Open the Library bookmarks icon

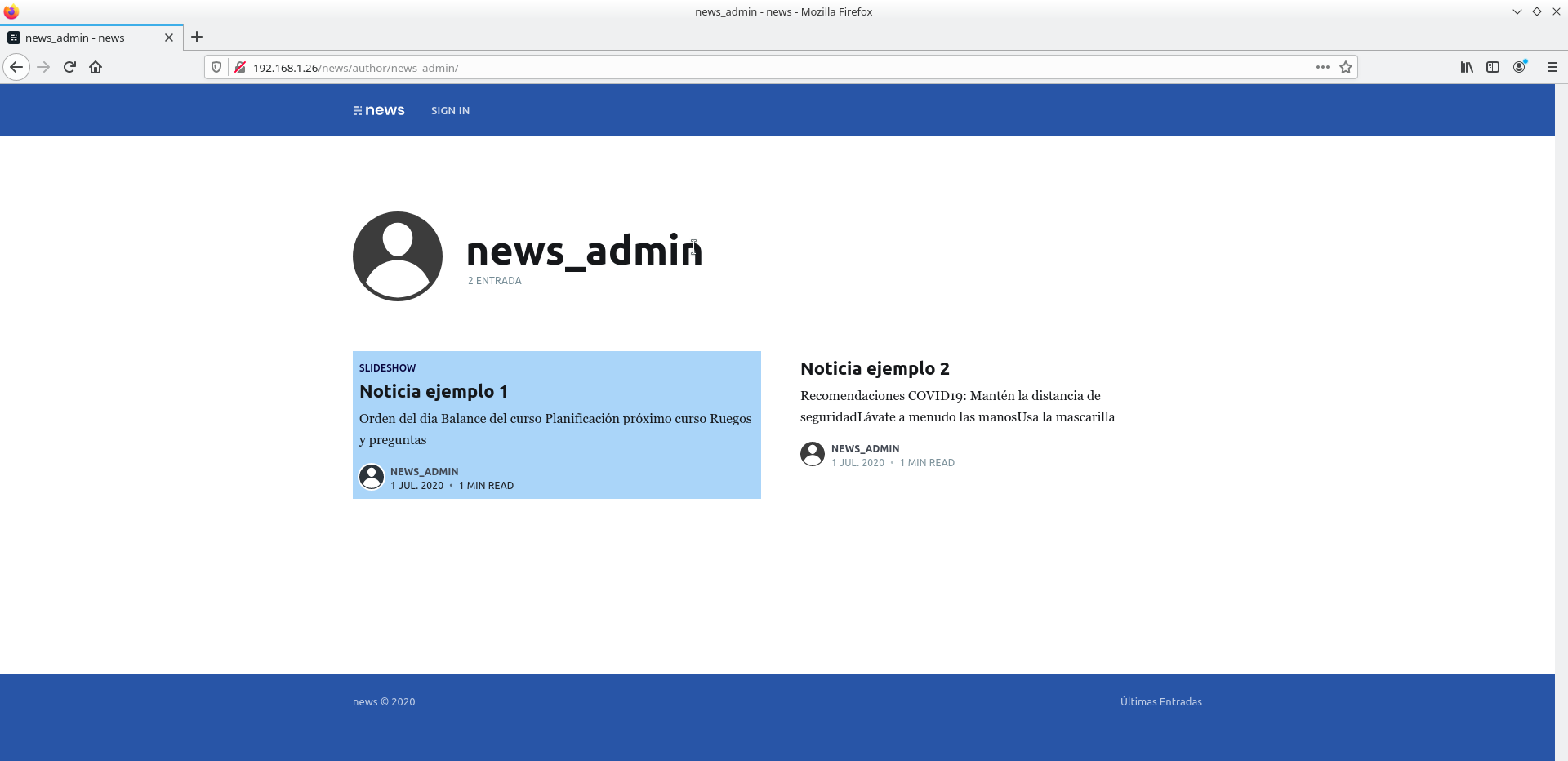click(x=1467, y=67)
